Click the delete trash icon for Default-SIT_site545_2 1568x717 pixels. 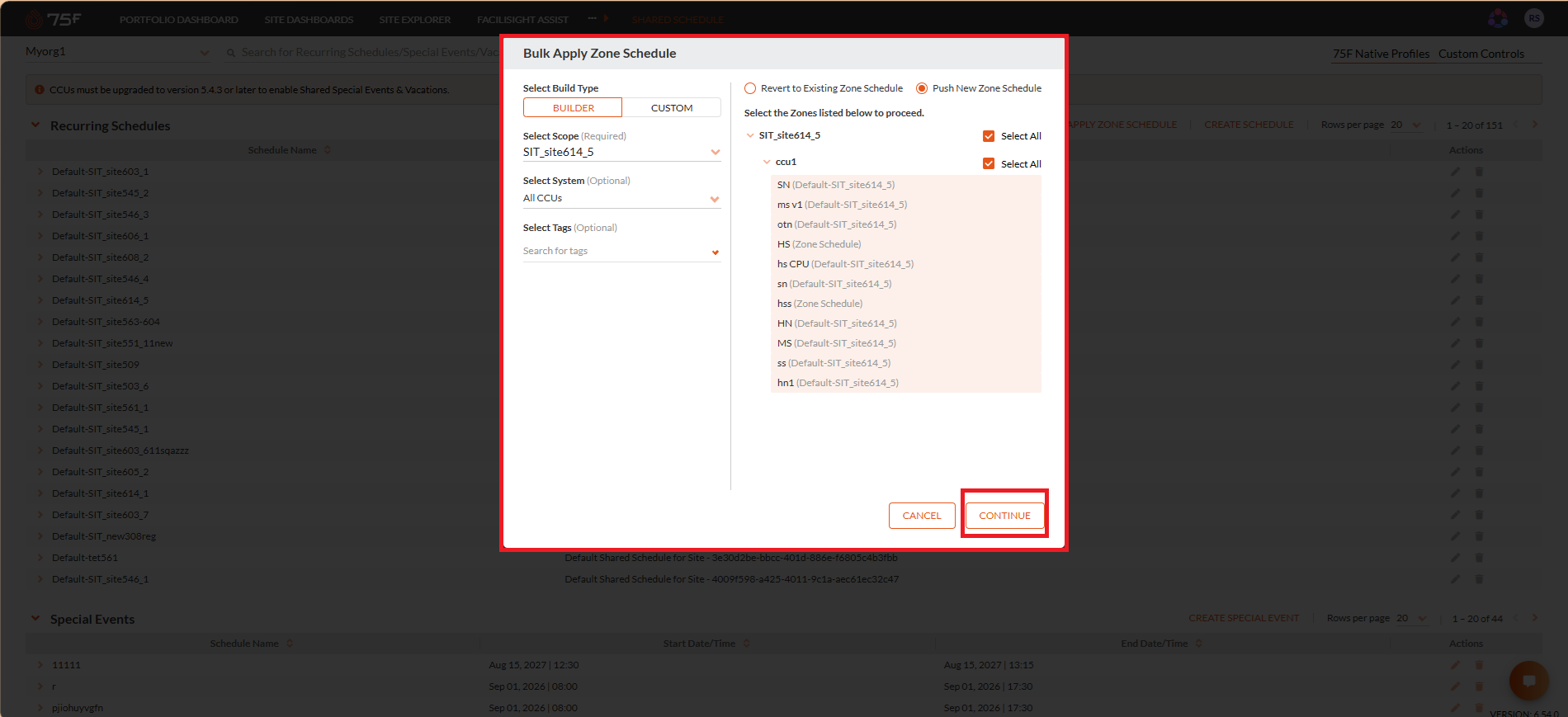1479,193
